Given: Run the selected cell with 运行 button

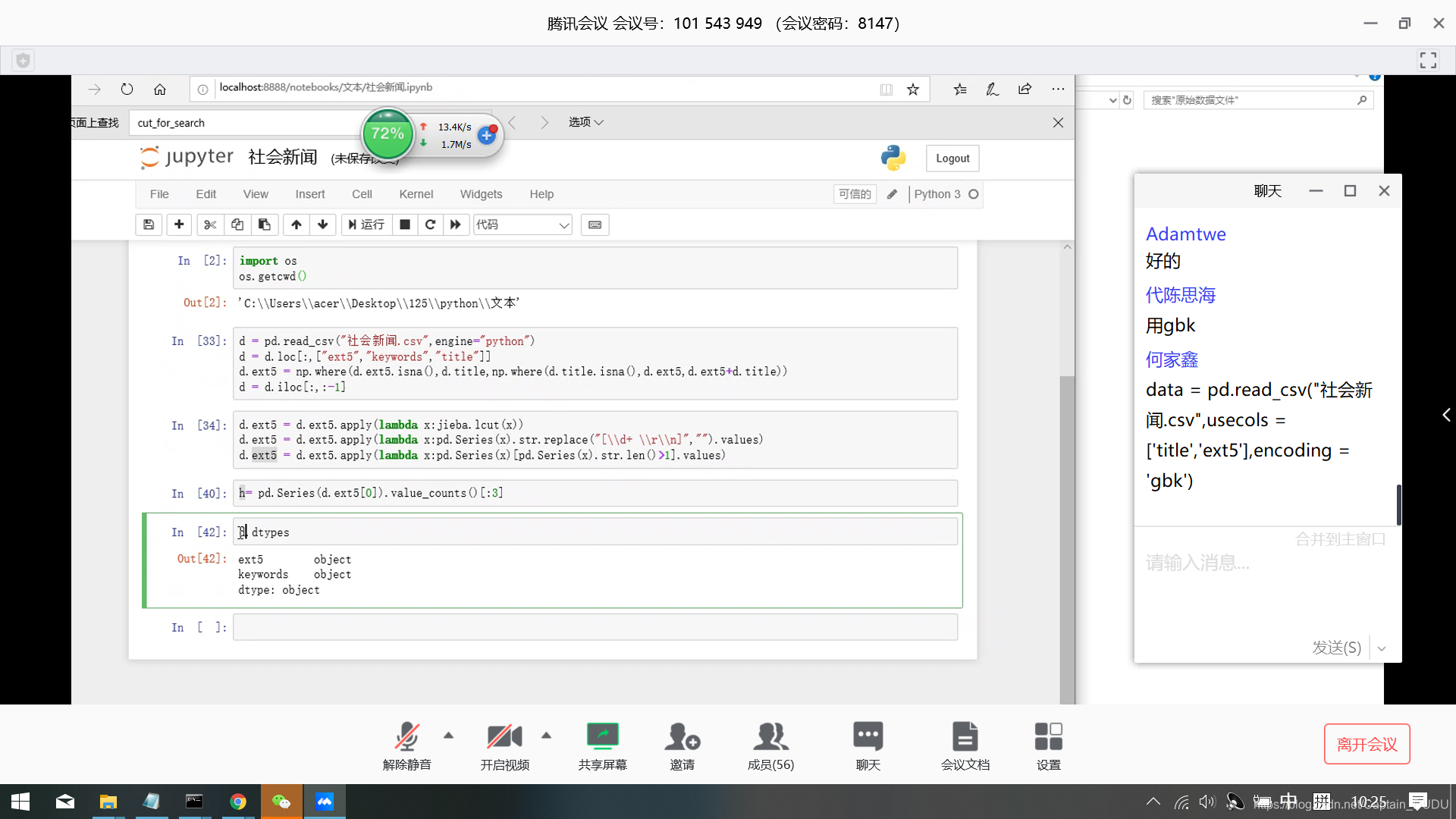Looking at the screenshot, I should click(x=367, y=224).
